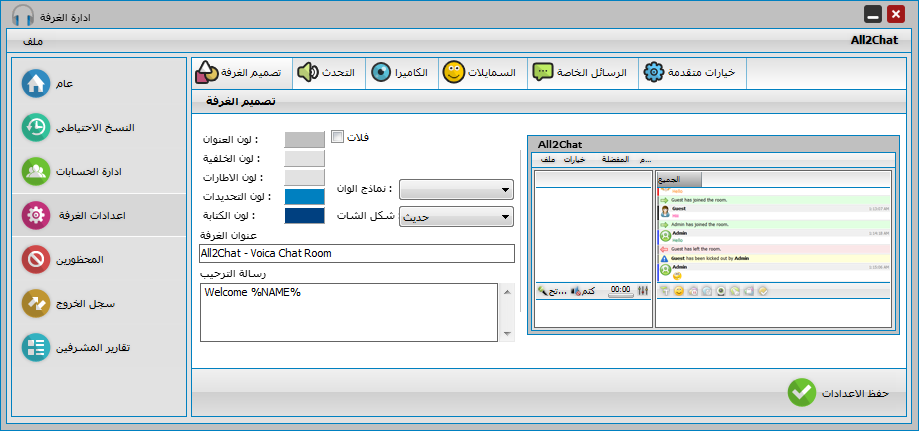The width and height of the screenshot is (919, 431).
Task: Open ادارة الحسابات accounts icon
Action: tap(36, 172)
